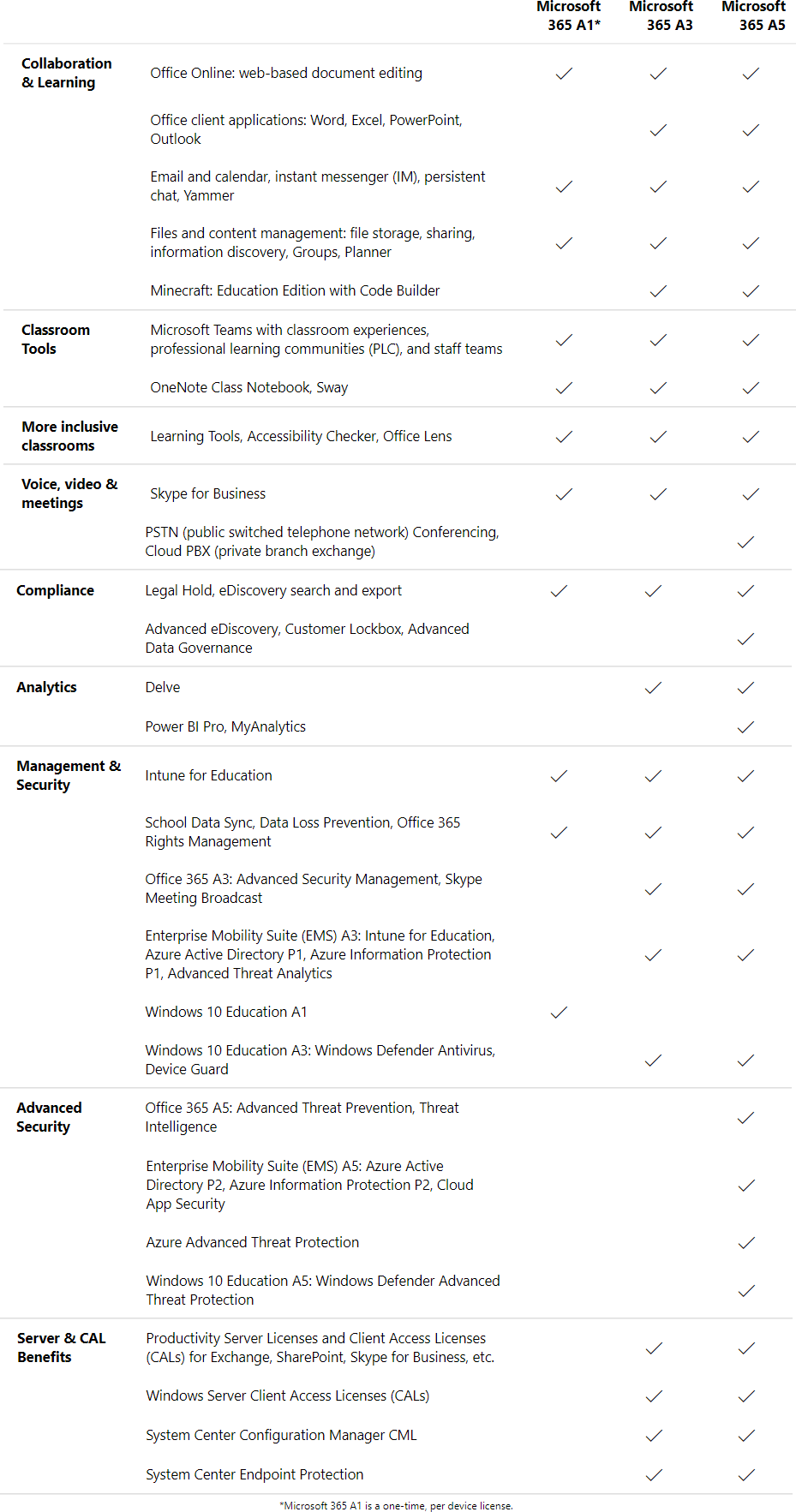796x1512 pixels.
Task: Click the Collaboration & Learning category label
Action: [x=66, y=73]
